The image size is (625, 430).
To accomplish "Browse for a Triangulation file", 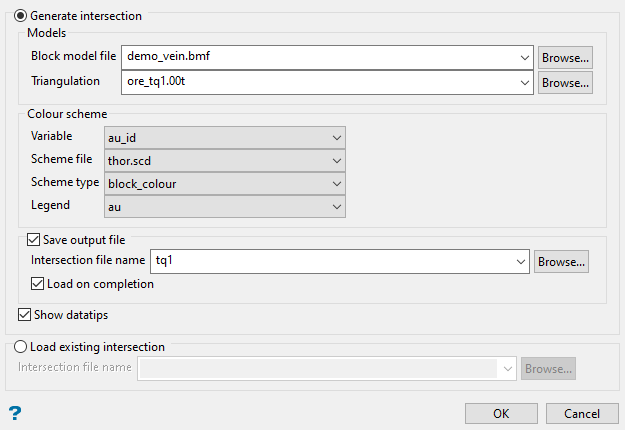I will (566, 82).
